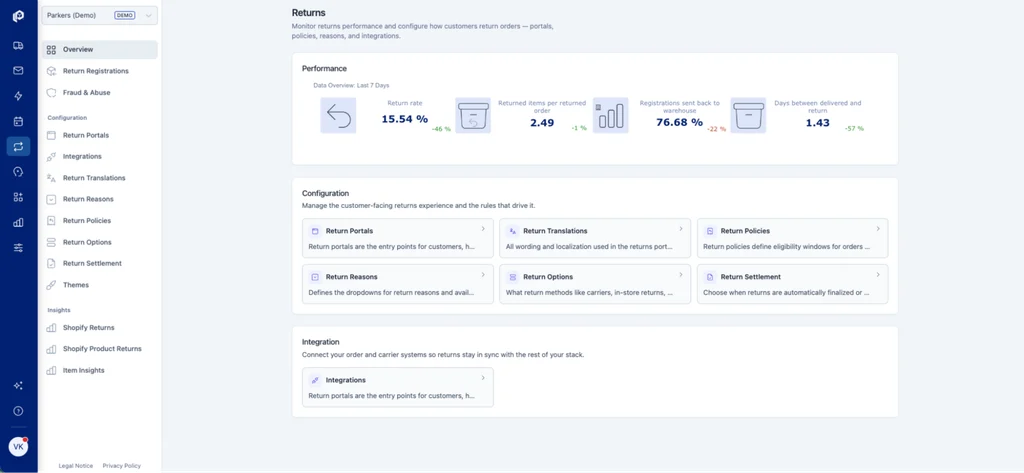1024x473 pixels.
Task: Click the -46 % change indicator
Action: pyautogui.click(x=441, y=129)
